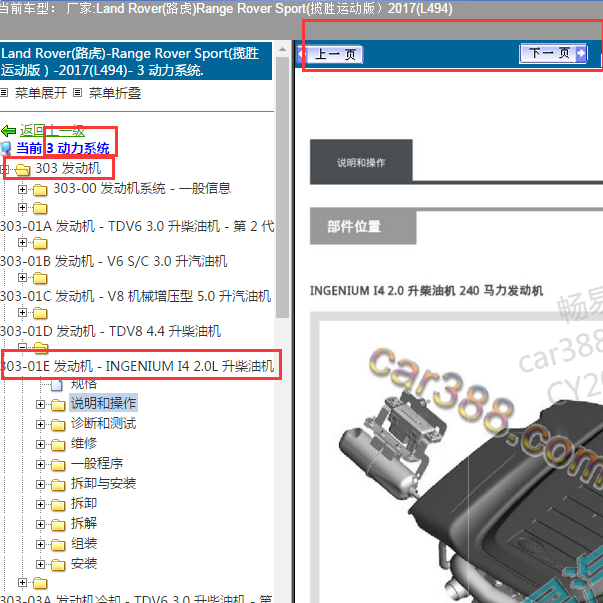This screenshot has width=603, height=603.
Task: Select the 拆卸与安装 tree item
Action: pyautogui.click(x=103, y=483)
